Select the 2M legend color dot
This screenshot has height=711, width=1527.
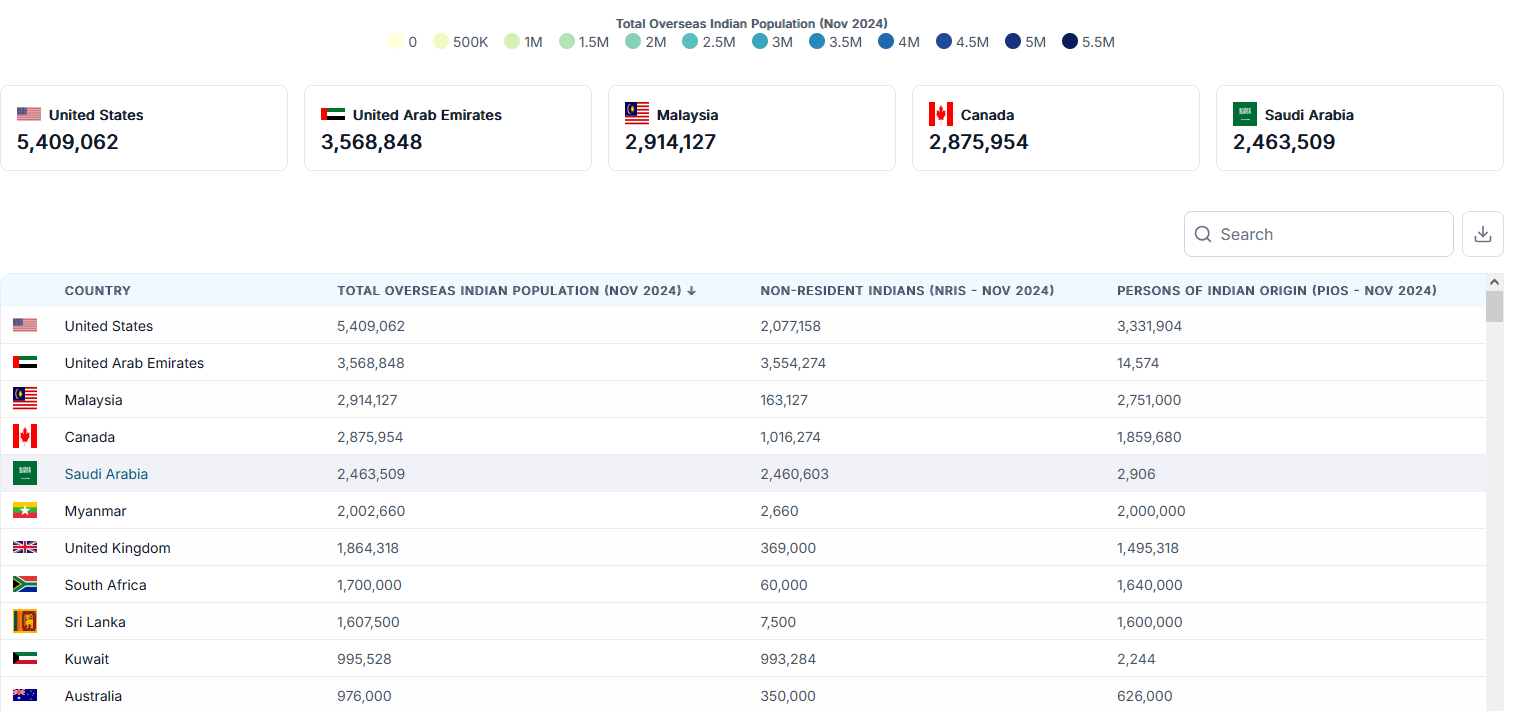pos(633,42)
